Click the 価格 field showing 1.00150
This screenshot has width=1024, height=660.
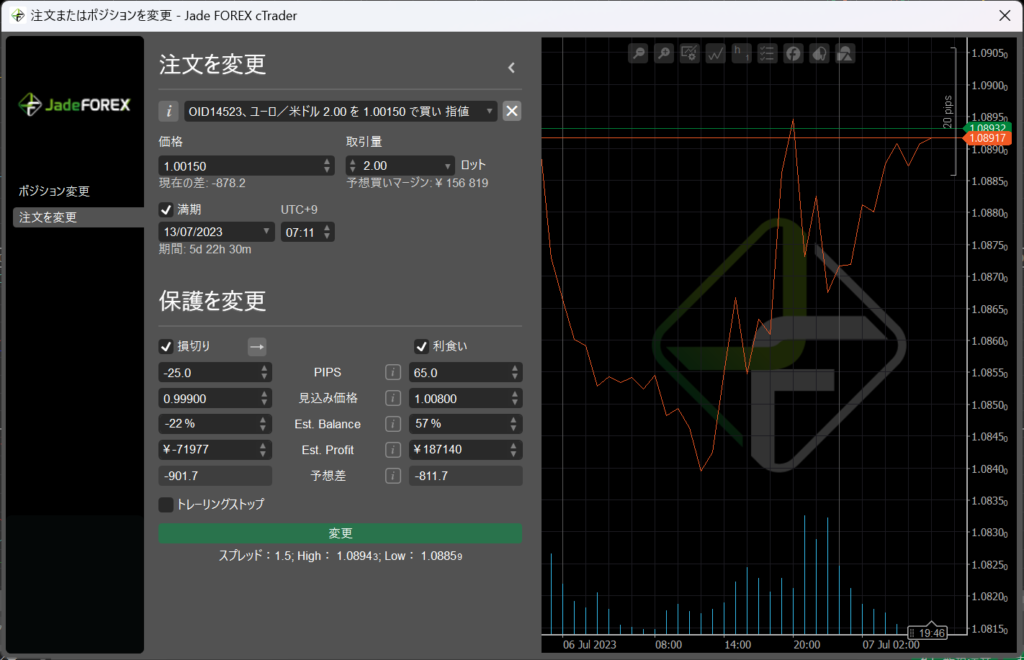238,166
